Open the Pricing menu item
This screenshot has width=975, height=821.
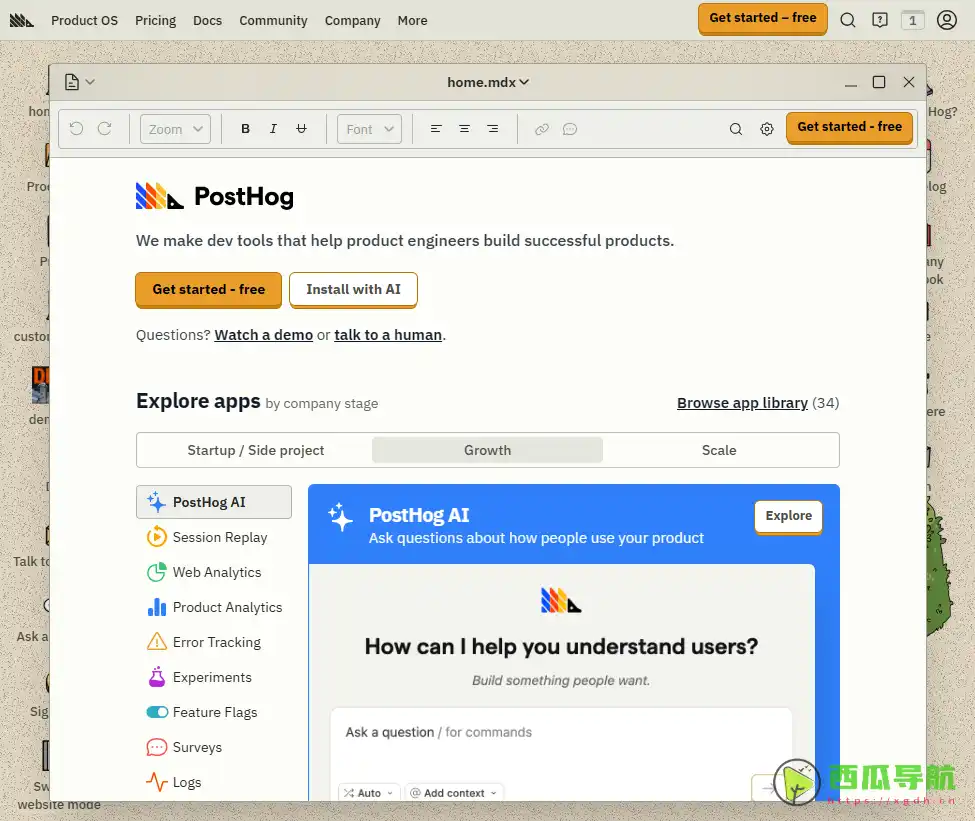pos(155,20)
